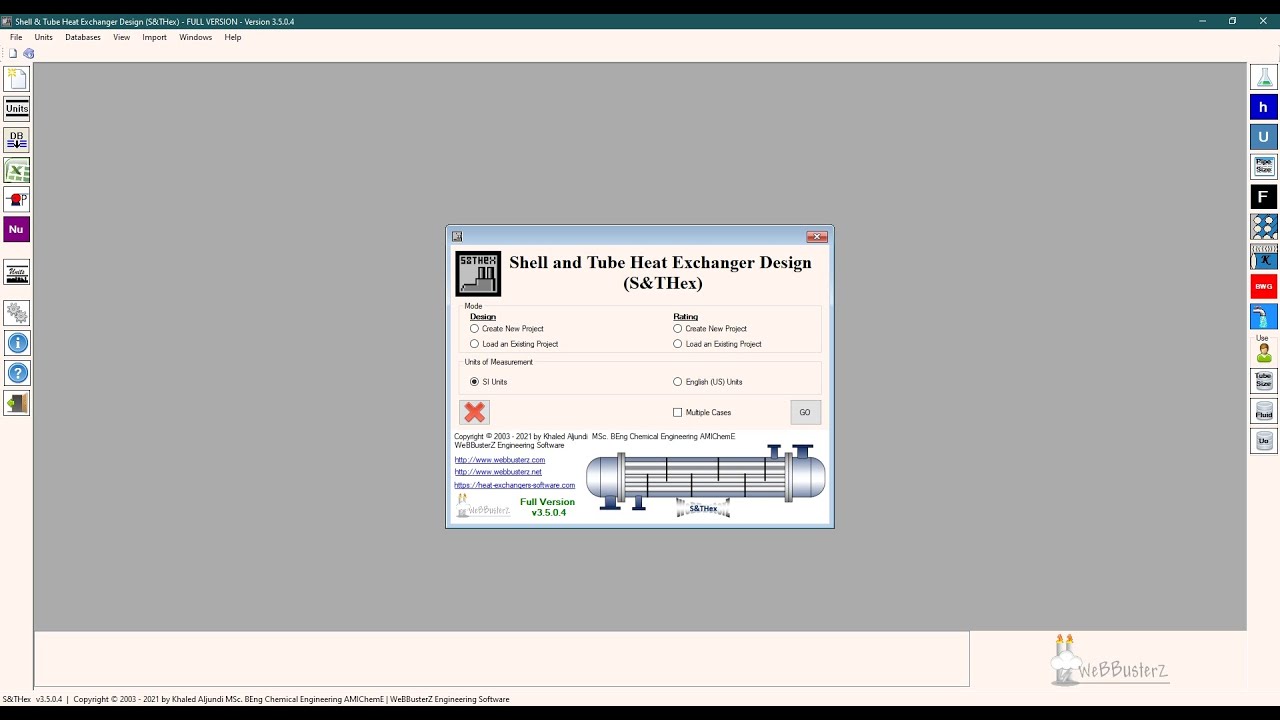This screenshot has height=720, width=1280.
Task: Open the Units converter ruler icon
Action: click(x=17, y=272)
